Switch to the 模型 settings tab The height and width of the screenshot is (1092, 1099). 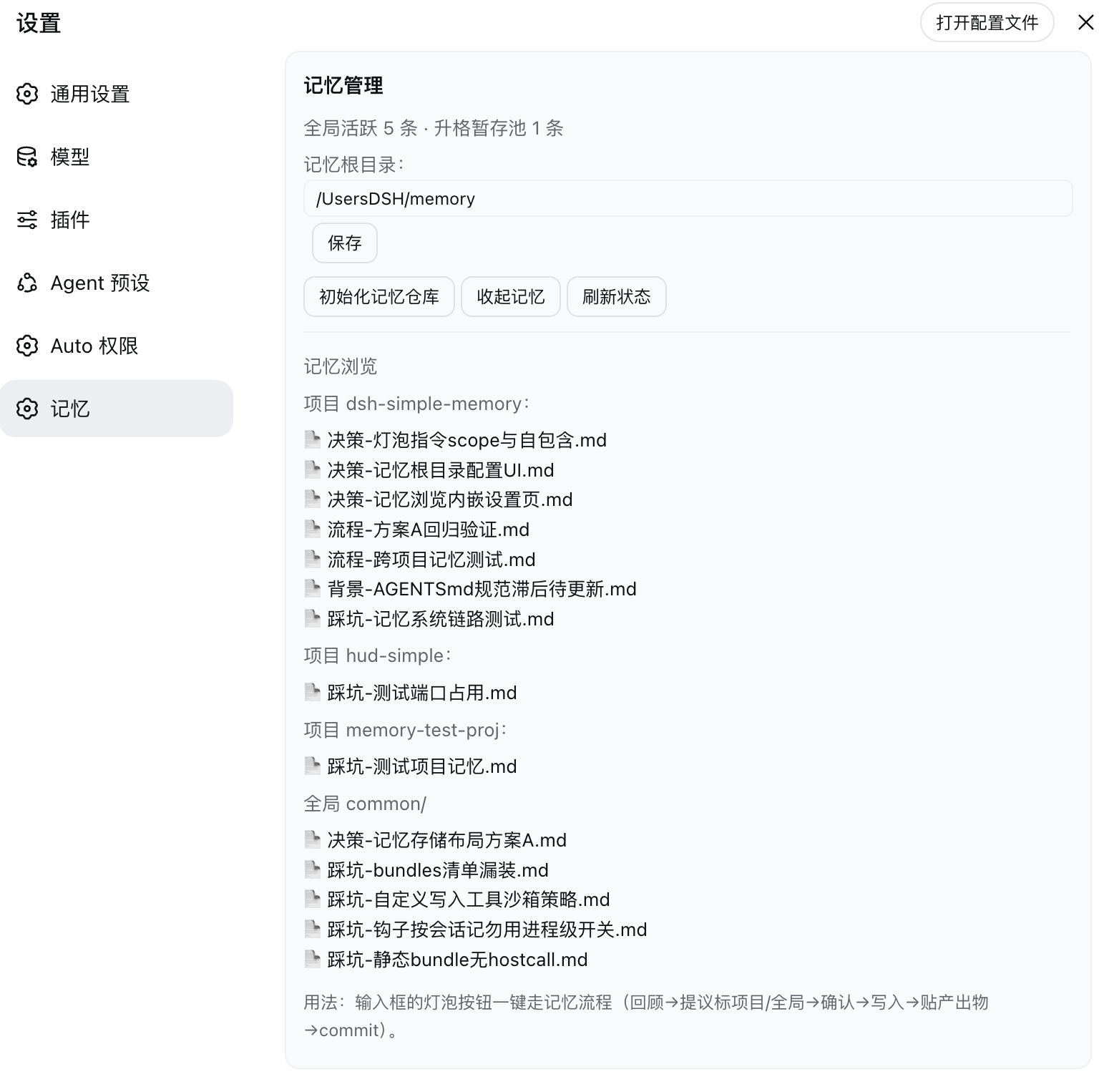[117, 157]
